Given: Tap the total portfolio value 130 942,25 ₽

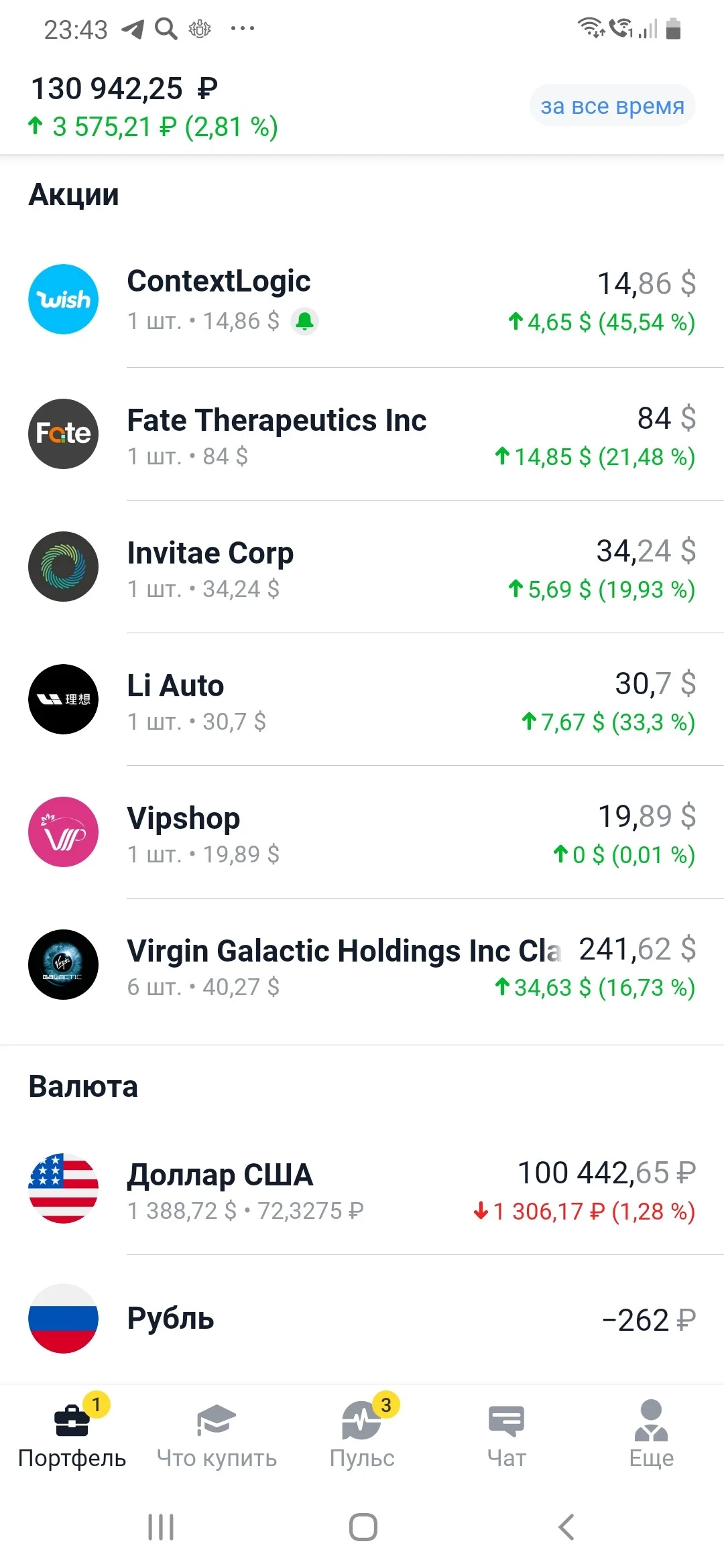Looking at the screenshot, I should (x=125, y=88).
